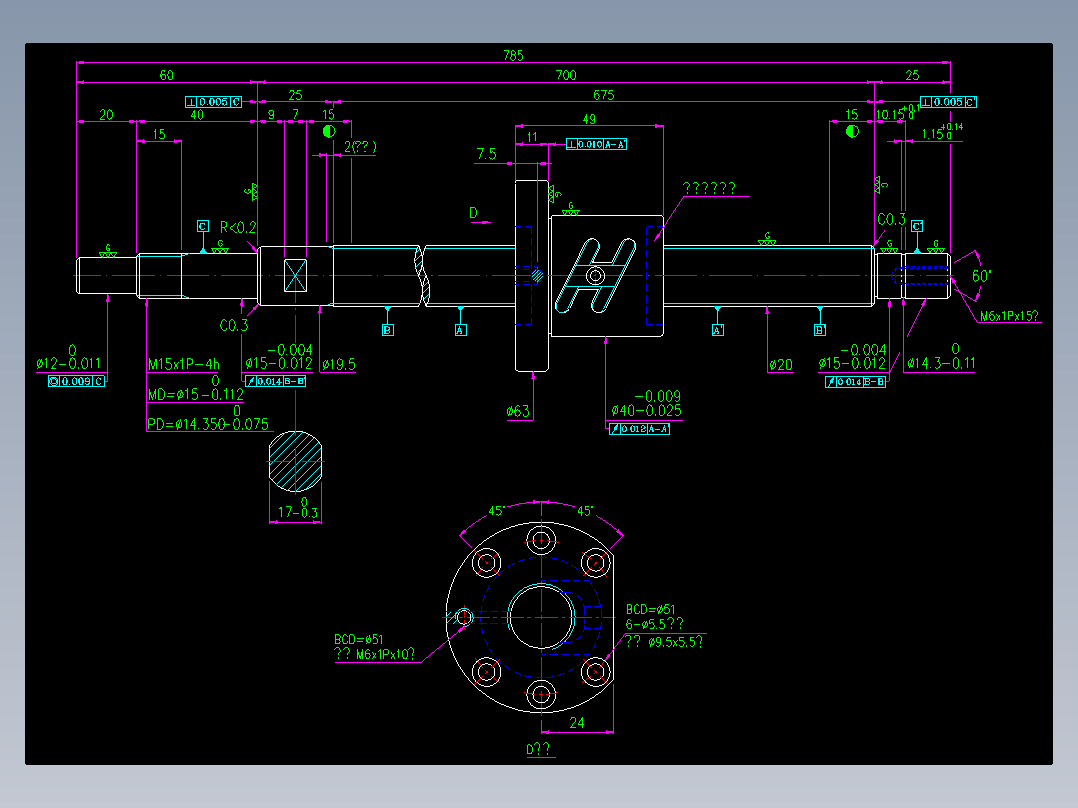Screen dimensions: 1078x808
Task: Click the section arrow label D
Action: click(473, 211)
